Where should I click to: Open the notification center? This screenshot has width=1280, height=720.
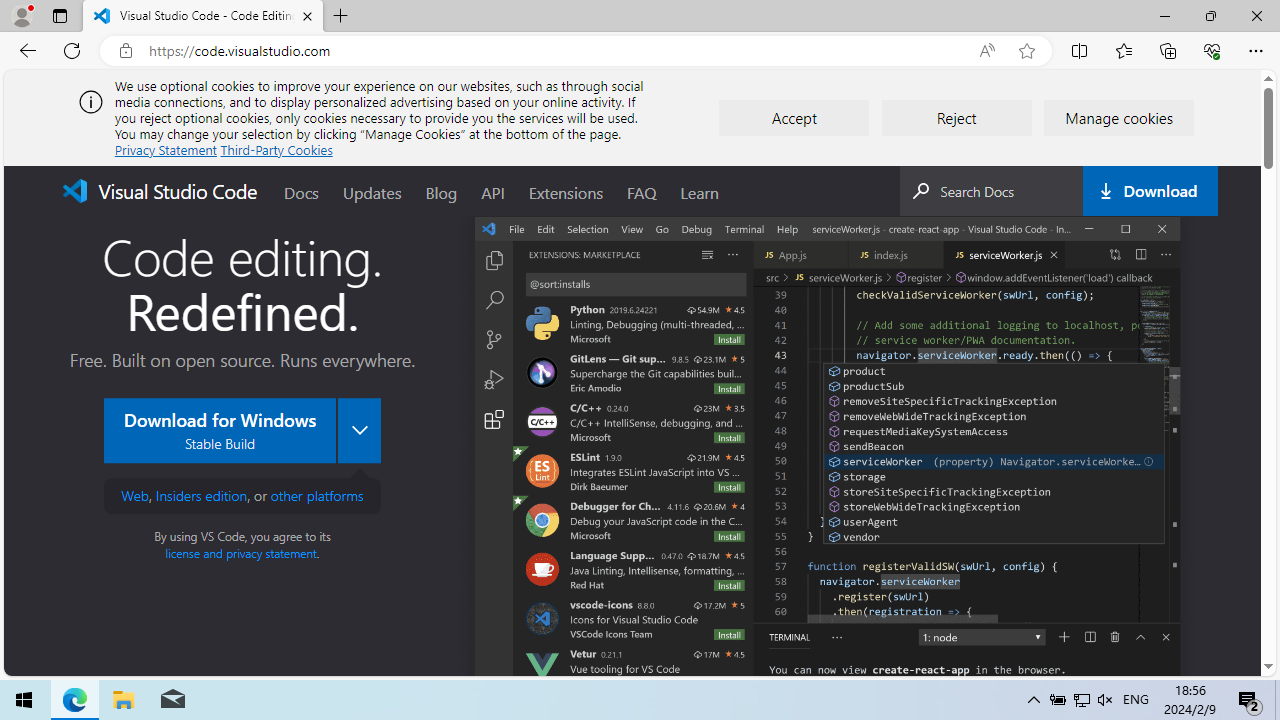click(x=1250, y=700)
